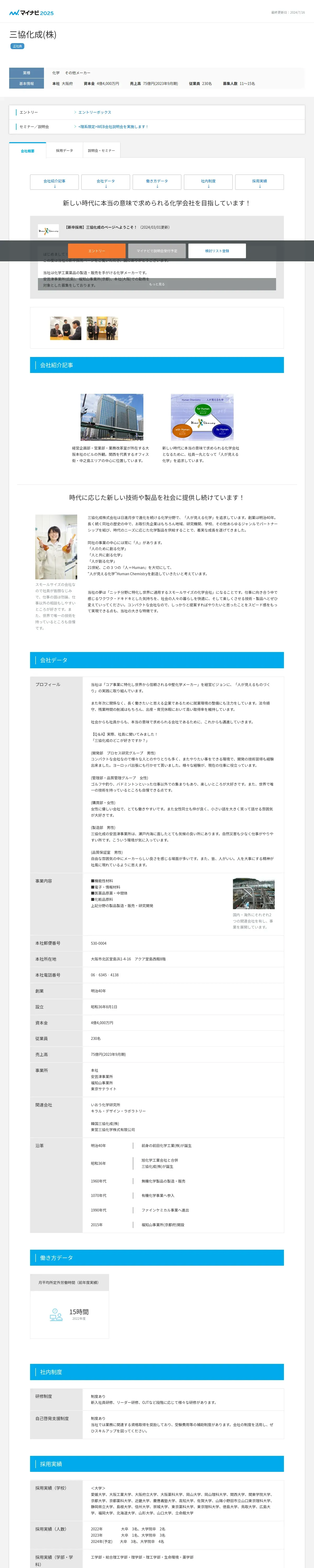Click the Human Chemistry company logo in message box

click(x=49, y=231)
